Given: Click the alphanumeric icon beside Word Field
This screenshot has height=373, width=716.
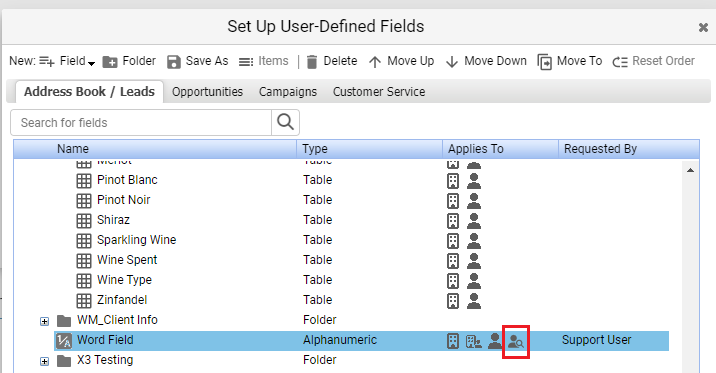Looking at the screenshot, I should coord(64,341).
